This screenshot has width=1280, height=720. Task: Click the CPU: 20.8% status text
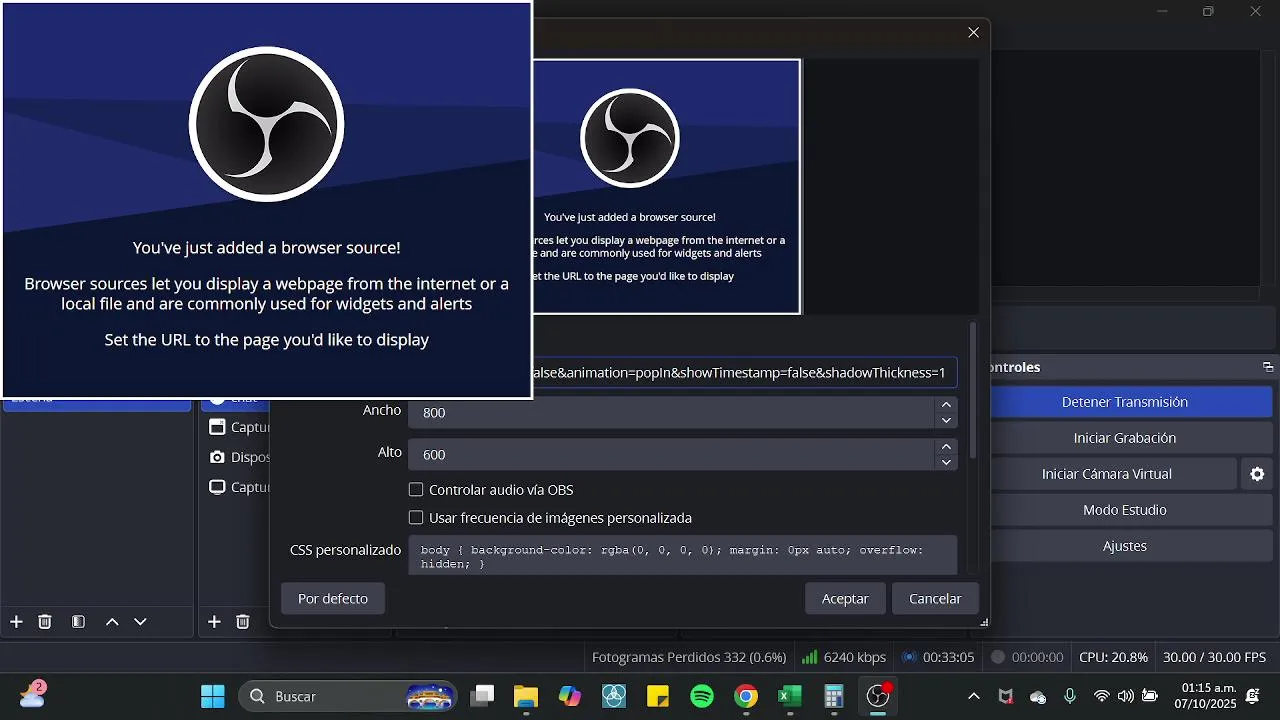click(1113, 657)
